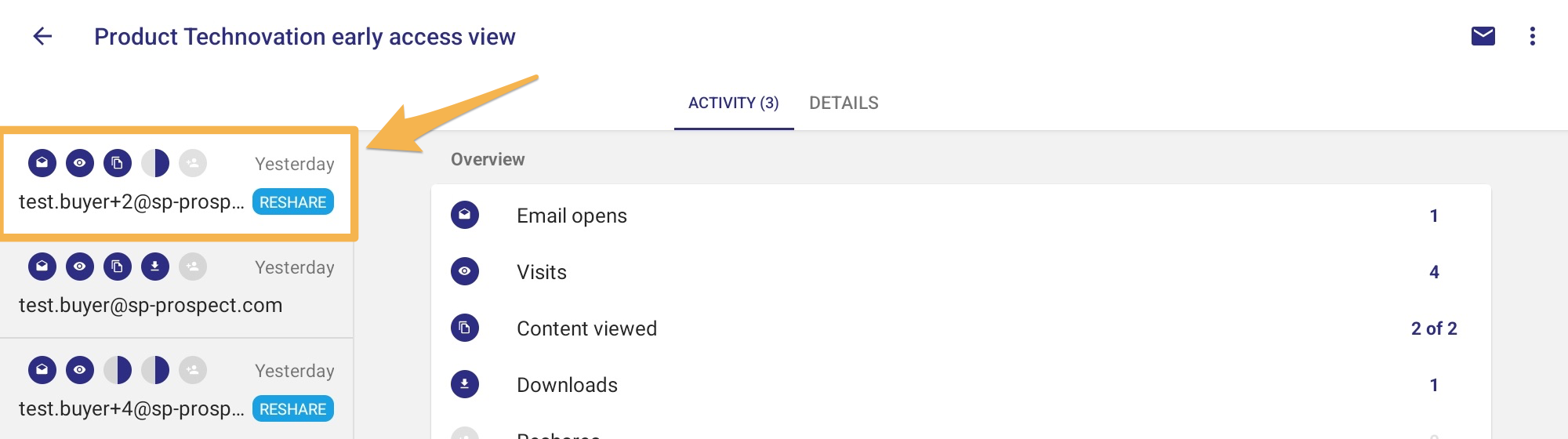Click Email opens icon in Overview
The height and width of the screenshot is (439, 1568).
tap(465, 215)
